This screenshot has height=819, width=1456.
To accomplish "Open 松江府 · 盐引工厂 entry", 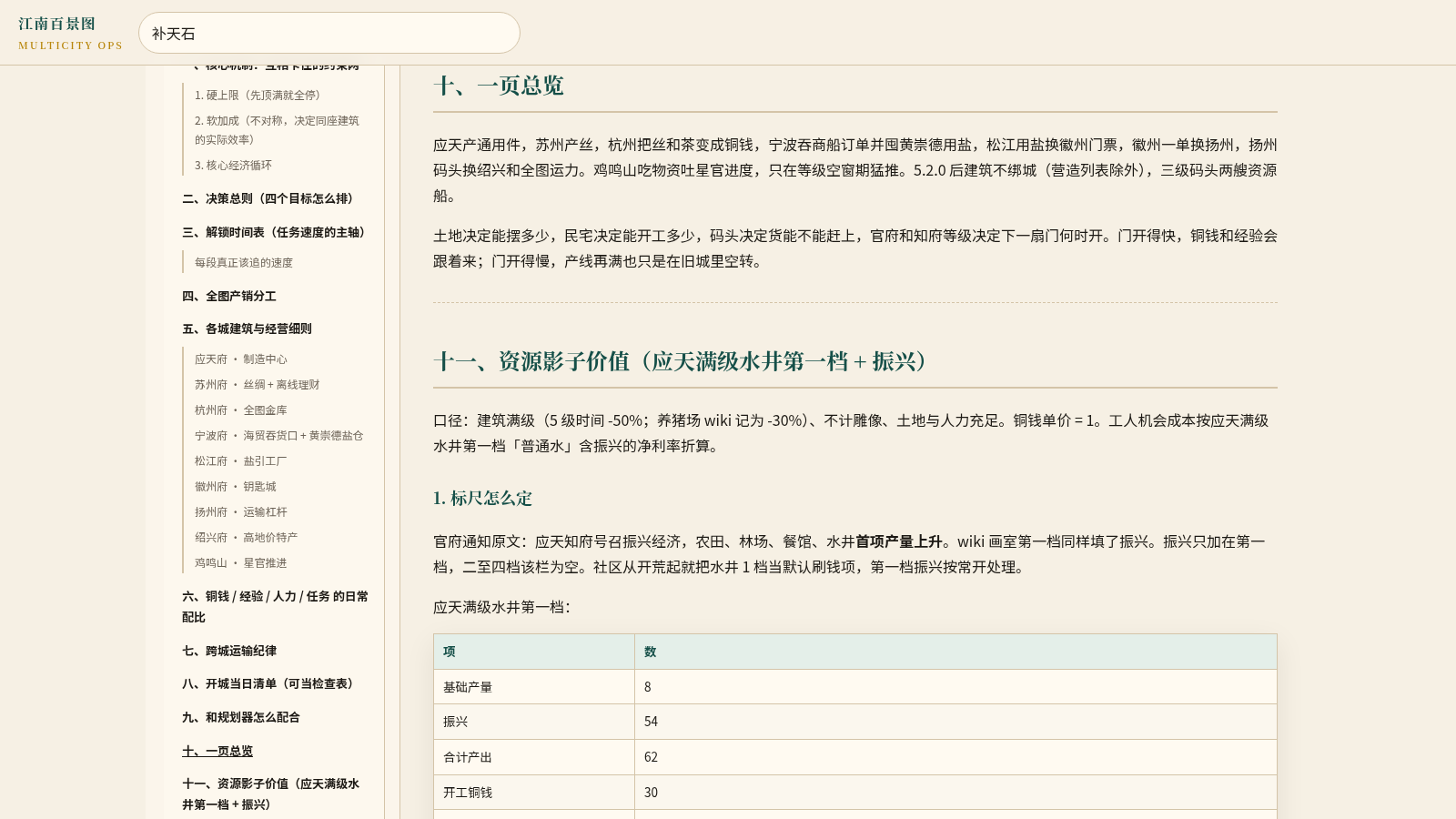I will click(x=240, y=460).
